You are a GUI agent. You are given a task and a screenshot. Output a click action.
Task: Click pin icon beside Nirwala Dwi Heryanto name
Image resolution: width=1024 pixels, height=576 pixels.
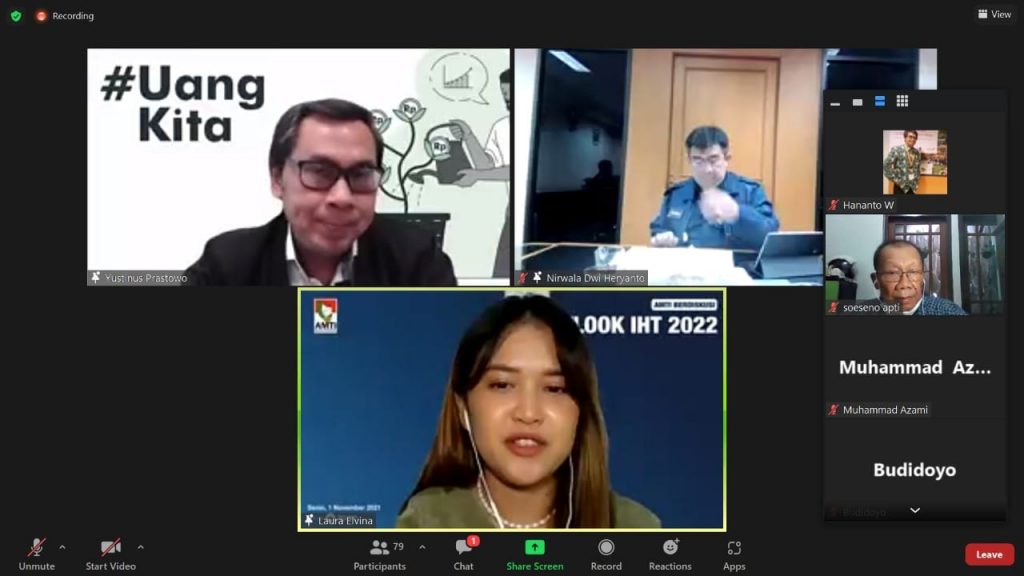[537, 278]
